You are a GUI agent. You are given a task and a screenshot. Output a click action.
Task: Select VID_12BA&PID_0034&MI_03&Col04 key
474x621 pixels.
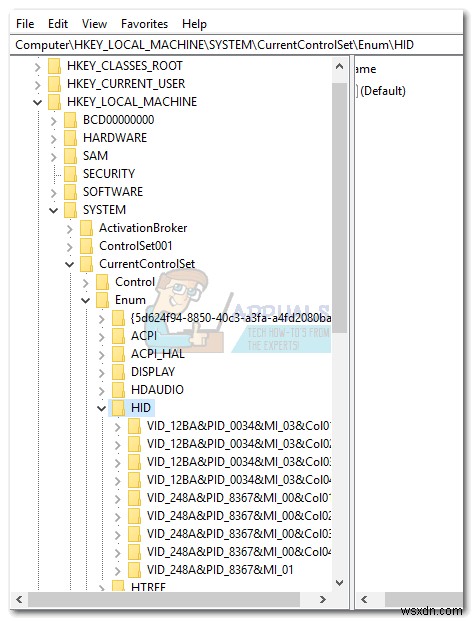(x=239, y=480)
